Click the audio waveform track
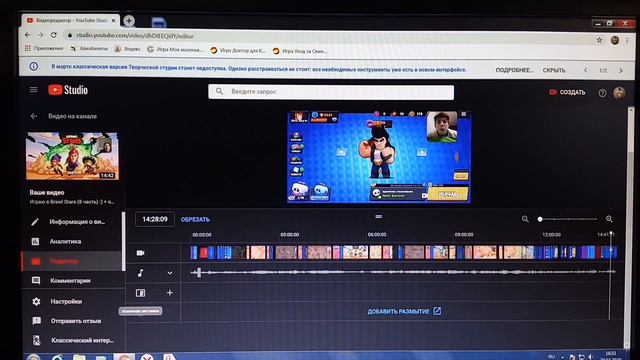This screenshot has width=640, height=360. click(x=403, y=272)
